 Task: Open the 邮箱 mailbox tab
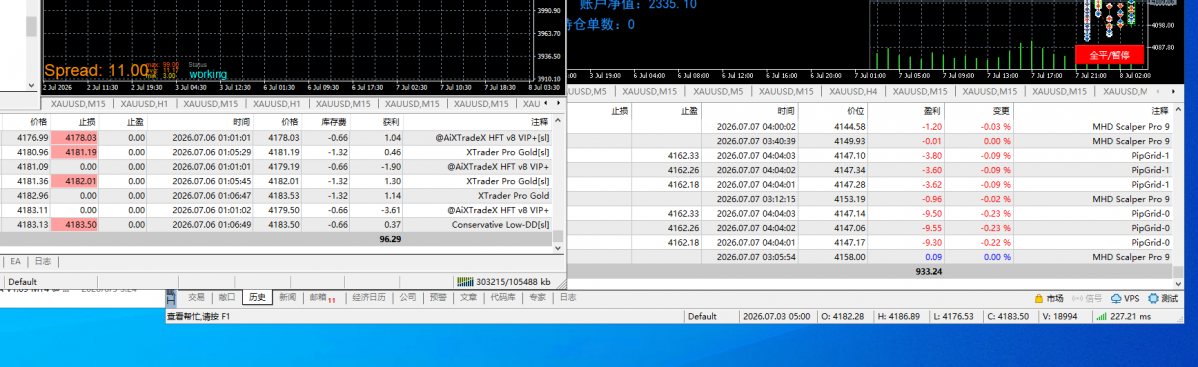pyautogui.click(x=322, y=298)
